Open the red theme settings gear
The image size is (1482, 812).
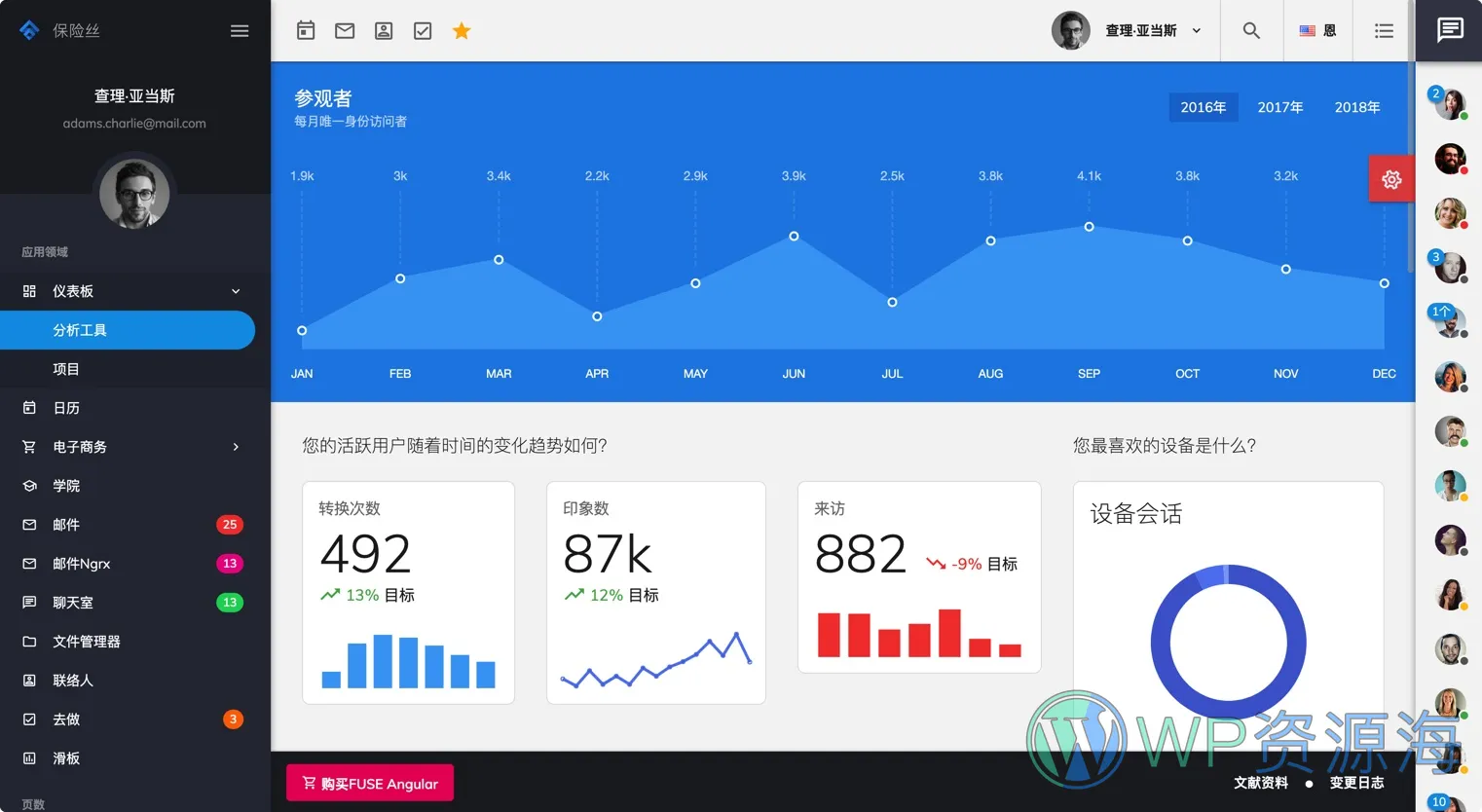pyautogui.click(x=1390, y=178)
